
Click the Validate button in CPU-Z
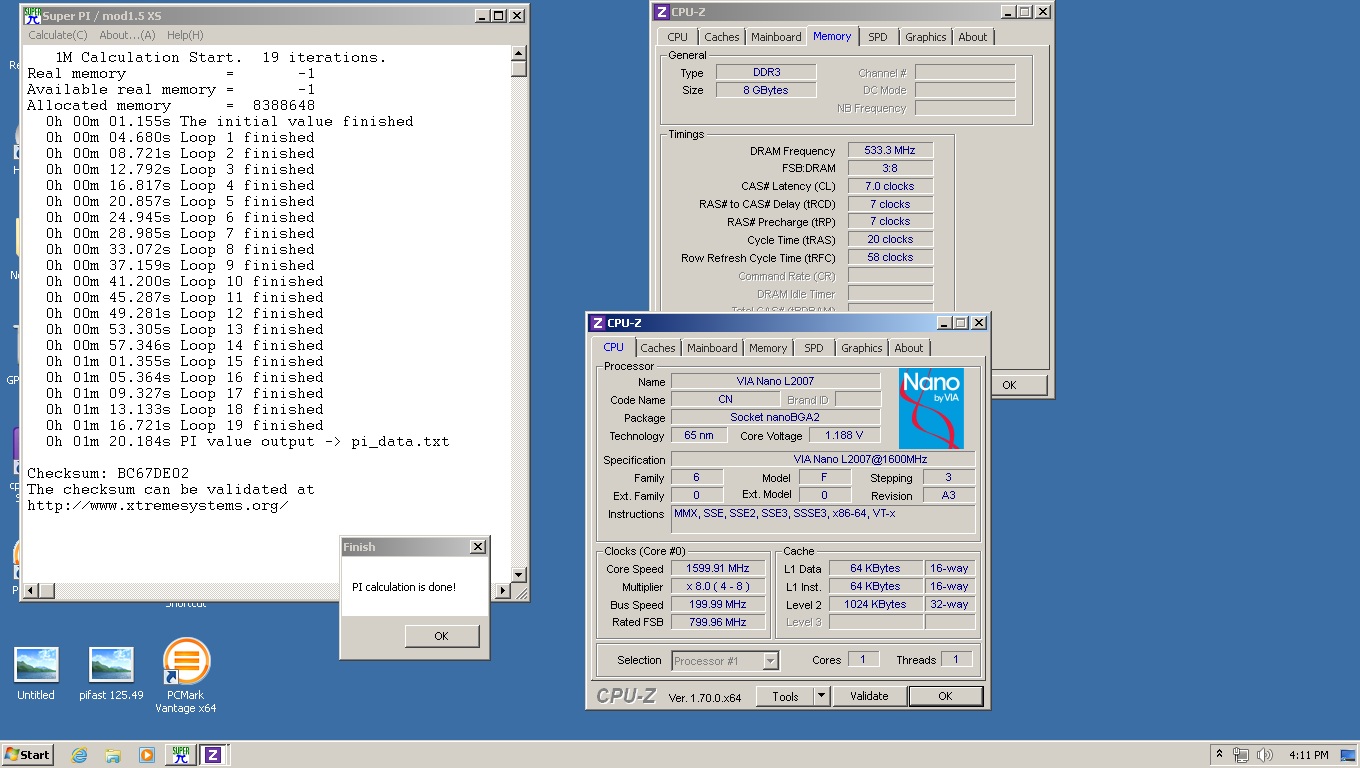pyautogui.click(x=869, y=696)
